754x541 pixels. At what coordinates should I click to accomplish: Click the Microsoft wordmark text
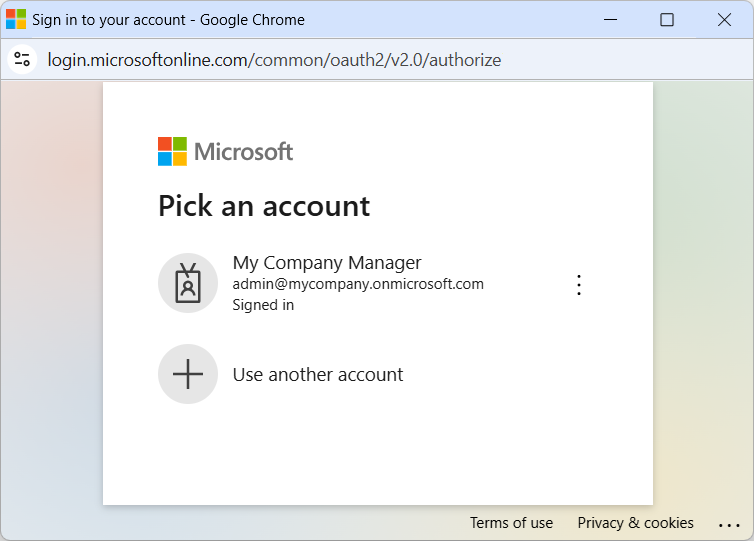tap(243, 152)
